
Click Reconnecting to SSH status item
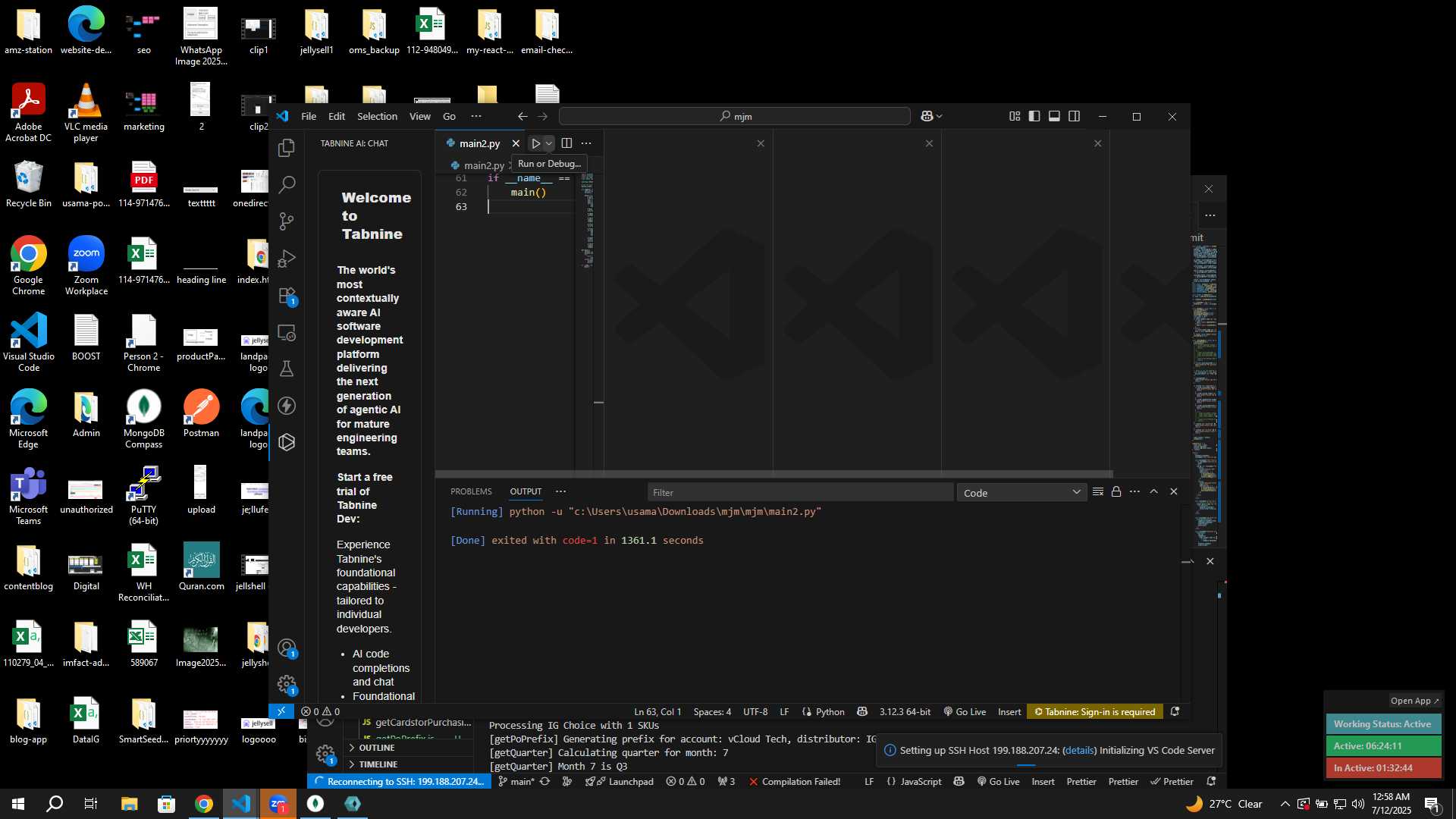[x=399, y=781]
